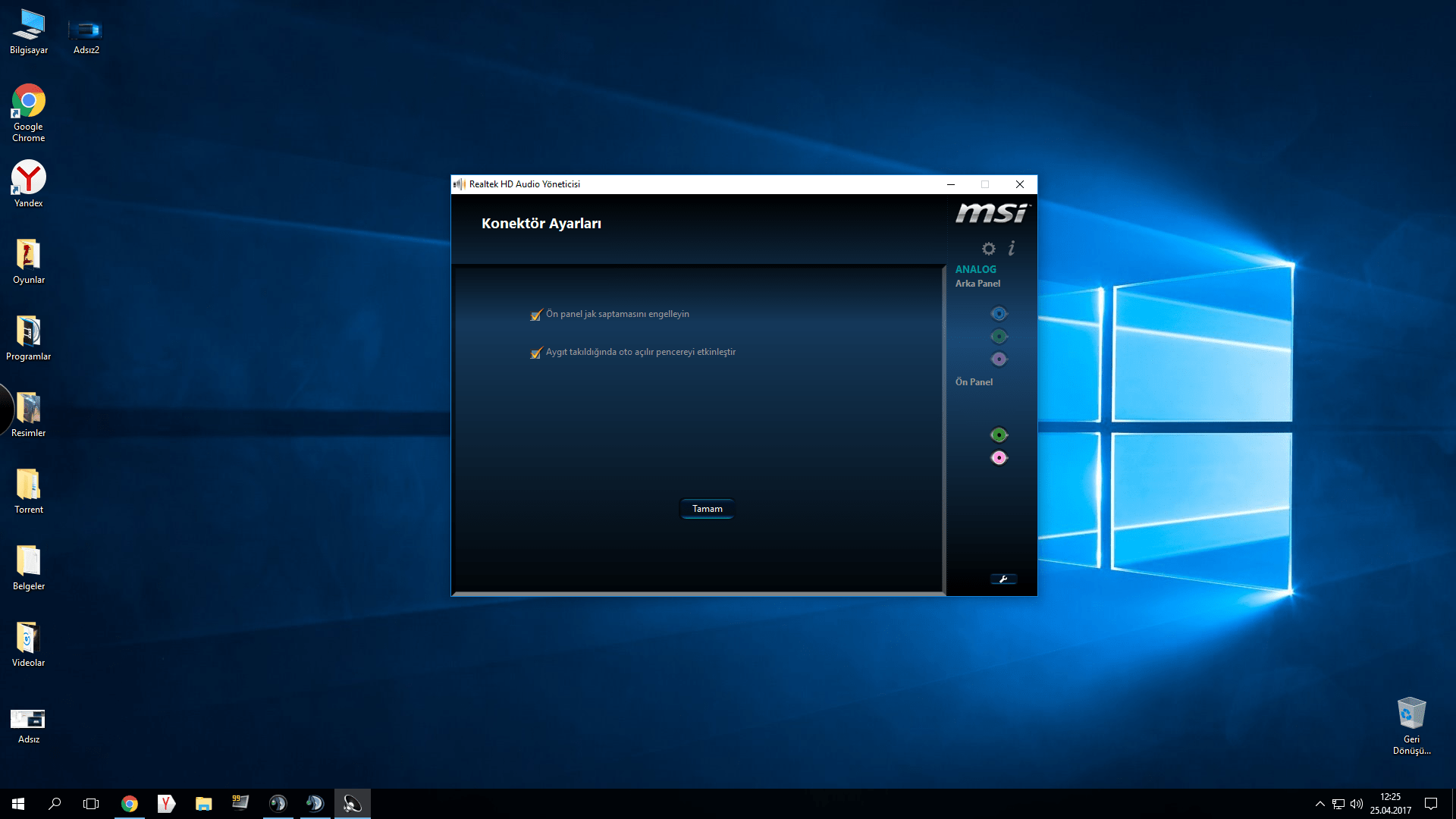Select the green rear panel jack
The image size is (1456, 819).
click(x=999, y=337)
